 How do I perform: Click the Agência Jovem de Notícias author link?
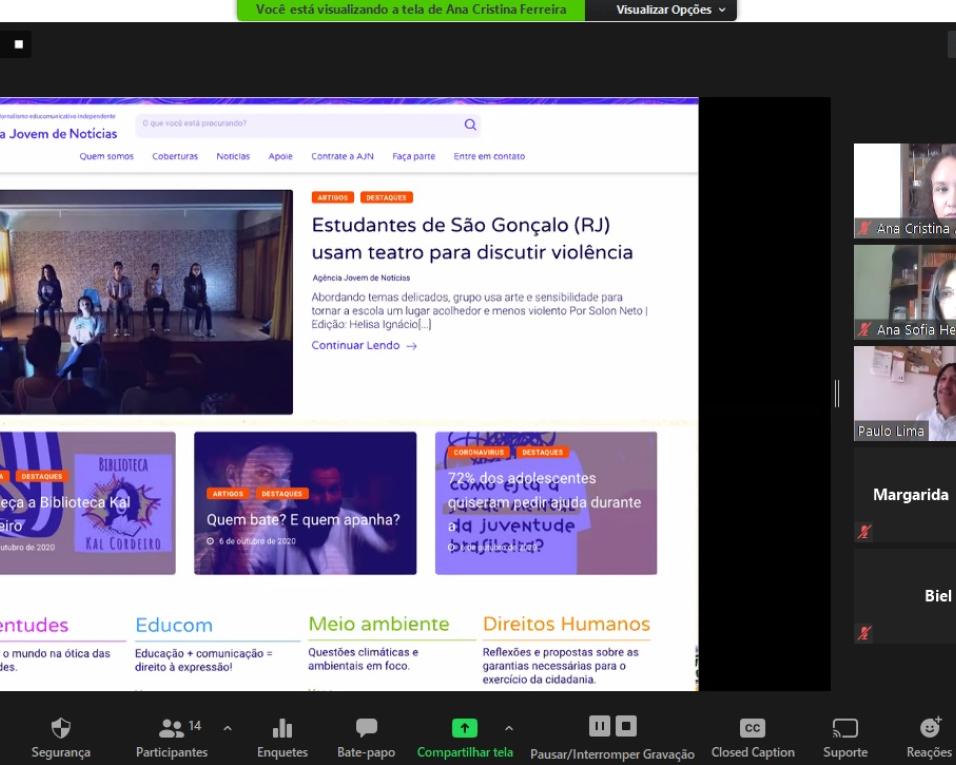pyautogui.click(x=361, y=278)
